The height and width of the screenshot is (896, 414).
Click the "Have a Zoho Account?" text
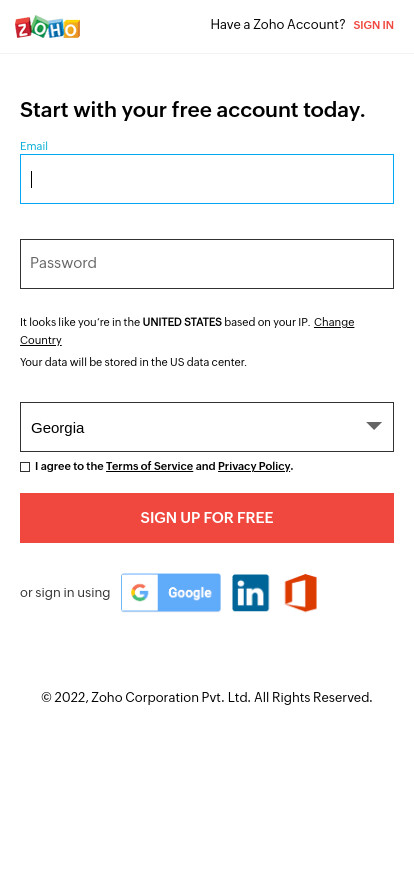click(x=278, y=25)
